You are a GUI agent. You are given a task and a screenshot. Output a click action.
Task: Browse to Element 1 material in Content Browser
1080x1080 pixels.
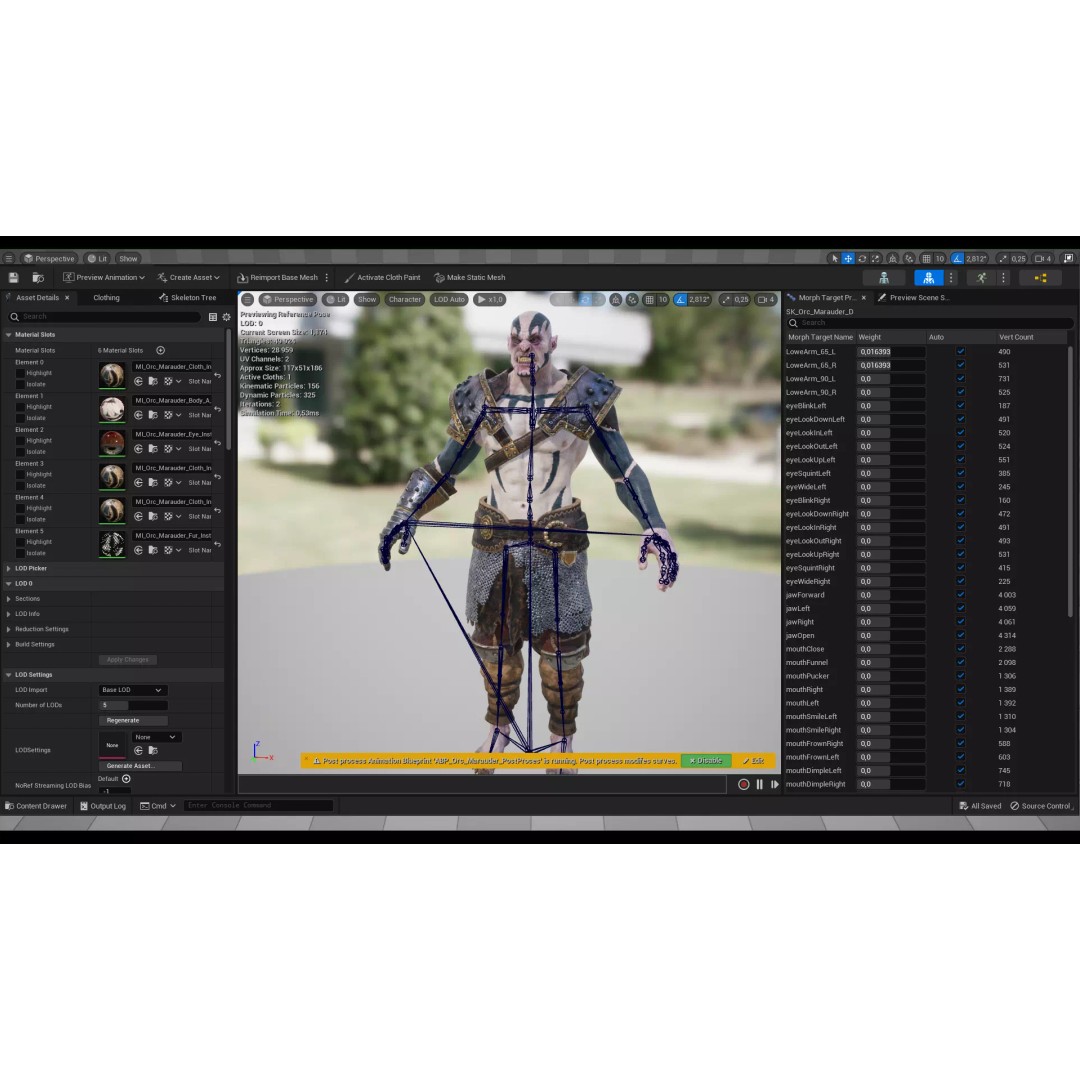[x=153, y=415]
